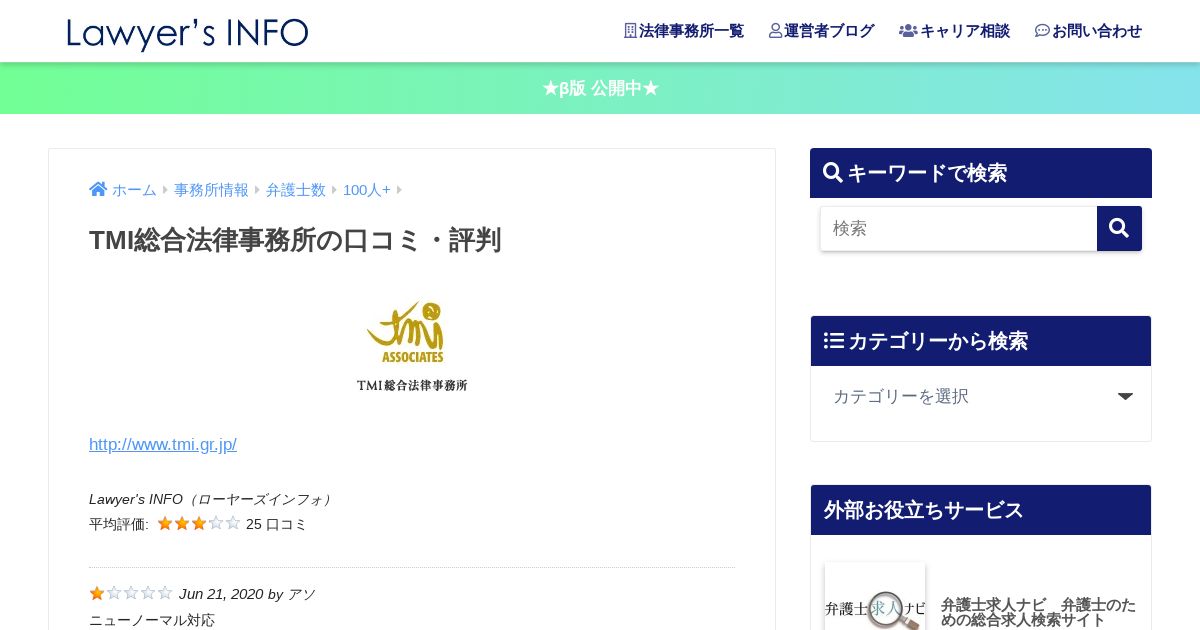The image size is (1200, 630).
Task: Open the 100人+ breadcrumb link
Action: tap(367, 190)
